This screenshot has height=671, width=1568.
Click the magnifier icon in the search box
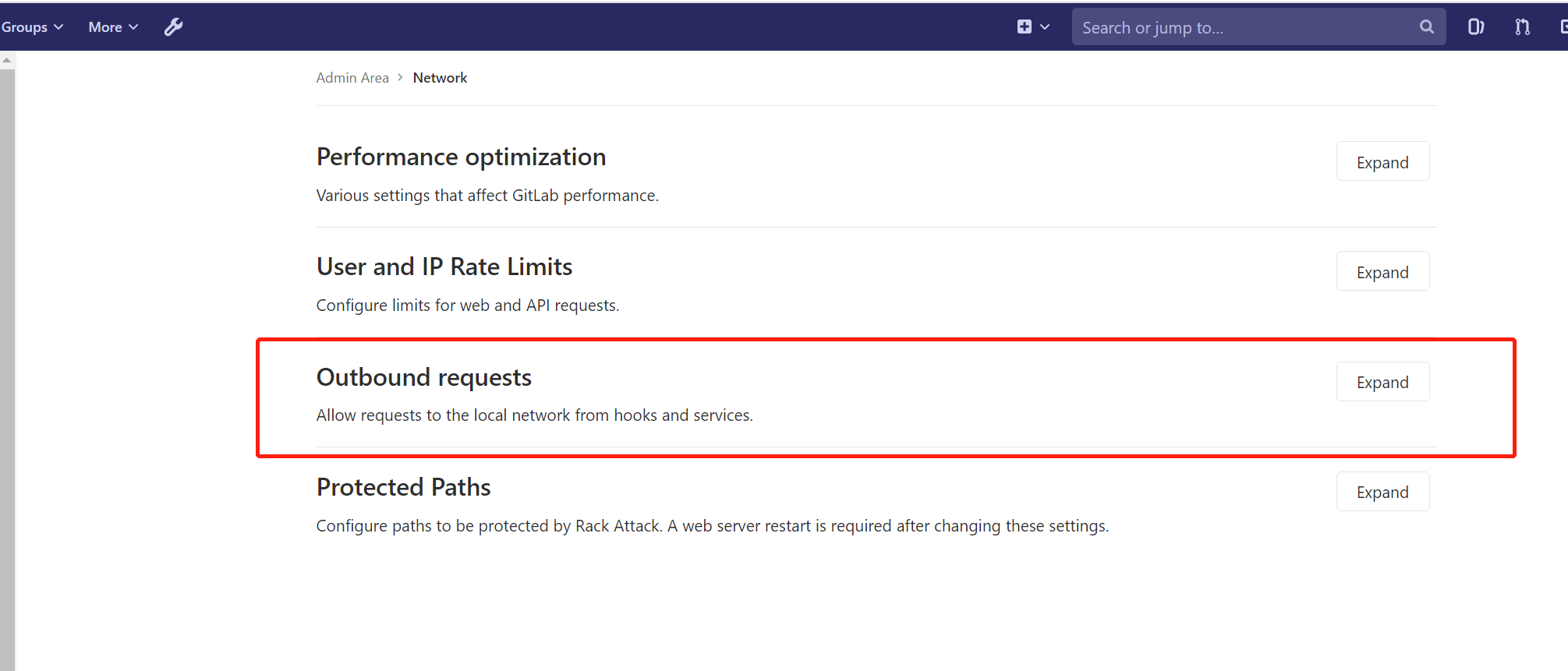pyautogui.click(x=1426, y=27)
